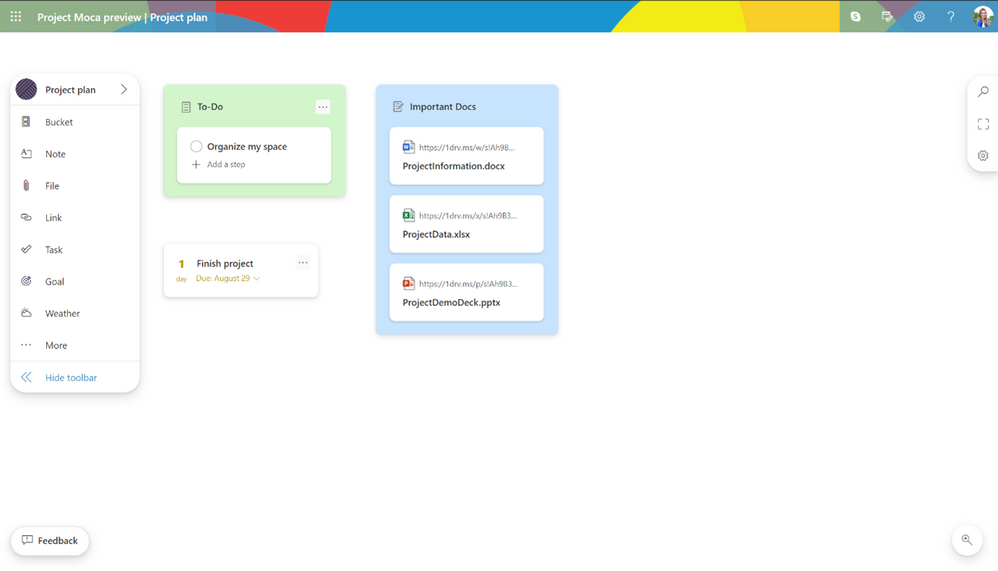Click the search icon in right panel
998x571 pixels.
(983, 92)
